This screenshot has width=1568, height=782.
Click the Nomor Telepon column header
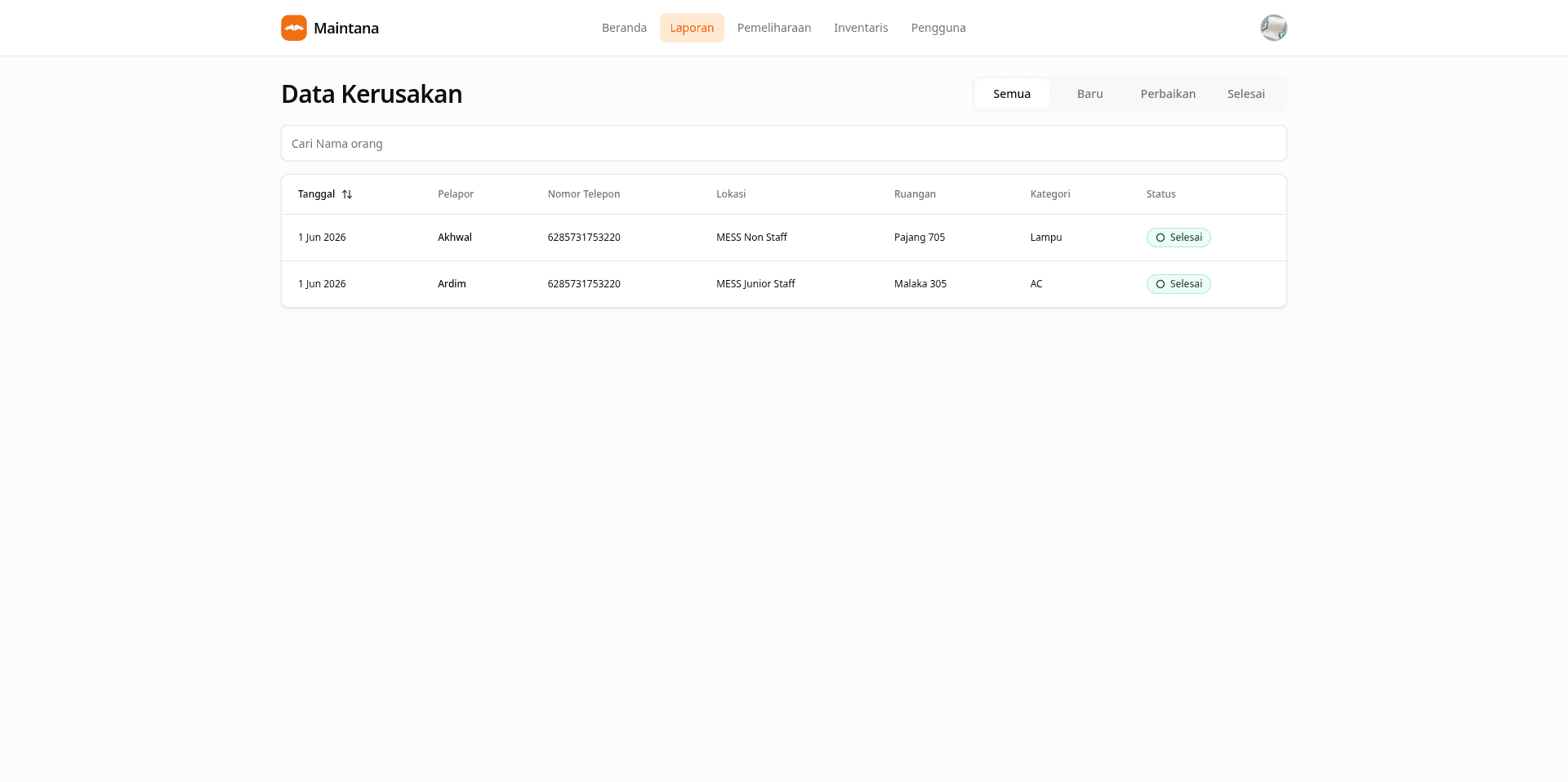[584, 194]
